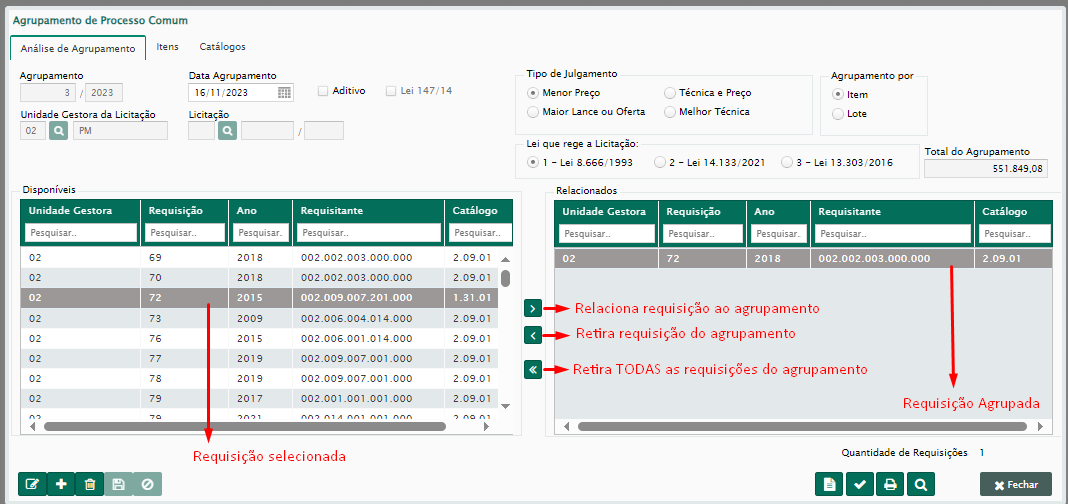Click the document report icon button
This screenshot has width=1068, height=504.
tap(829, 484)
